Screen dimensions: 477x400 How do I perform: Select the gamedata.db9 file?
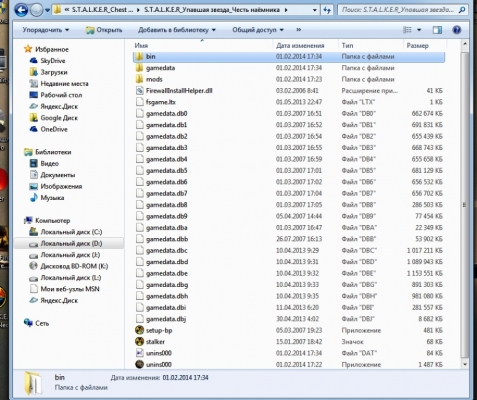(x=289, y=216)
